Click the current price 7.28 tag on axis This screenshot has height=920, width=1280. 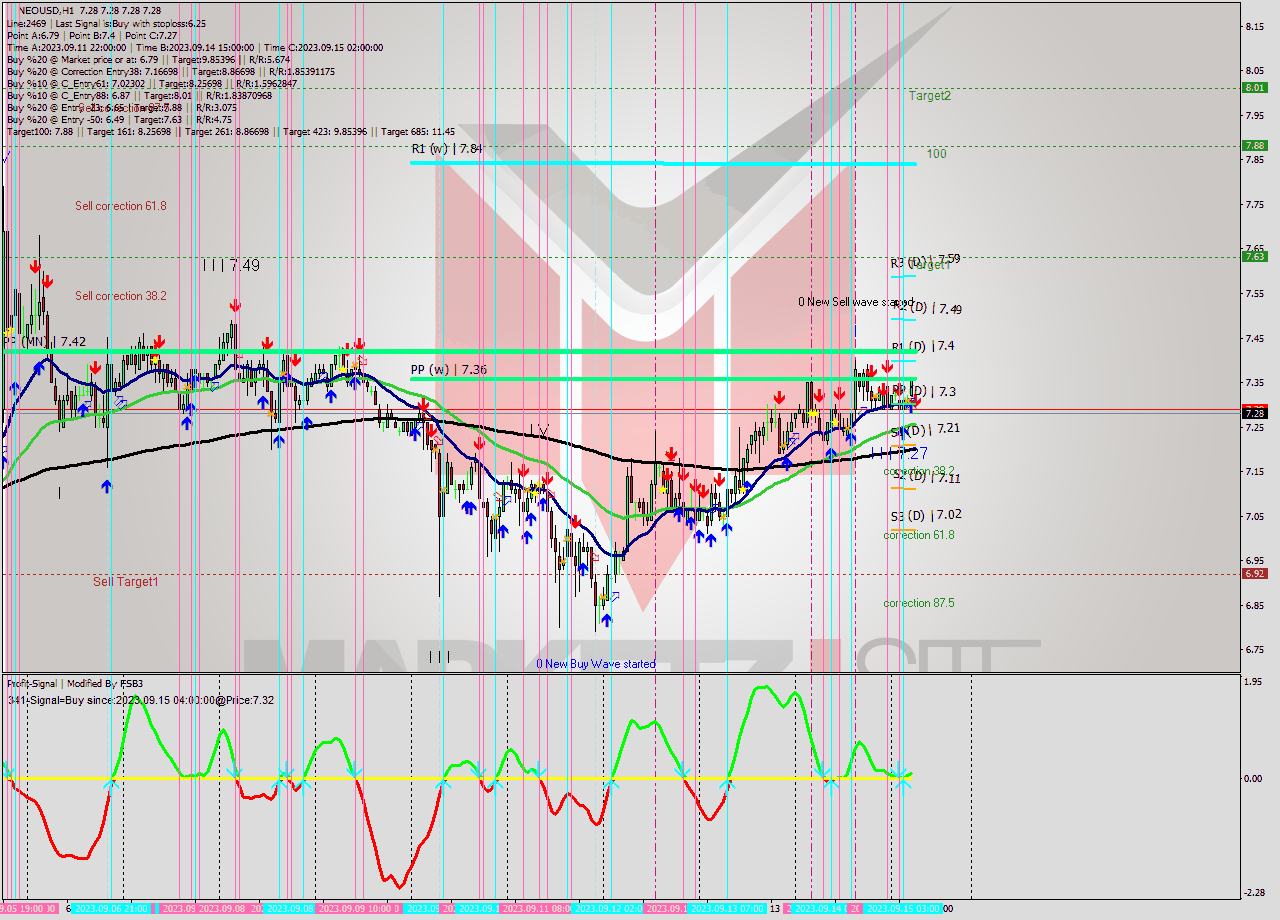1254,412
